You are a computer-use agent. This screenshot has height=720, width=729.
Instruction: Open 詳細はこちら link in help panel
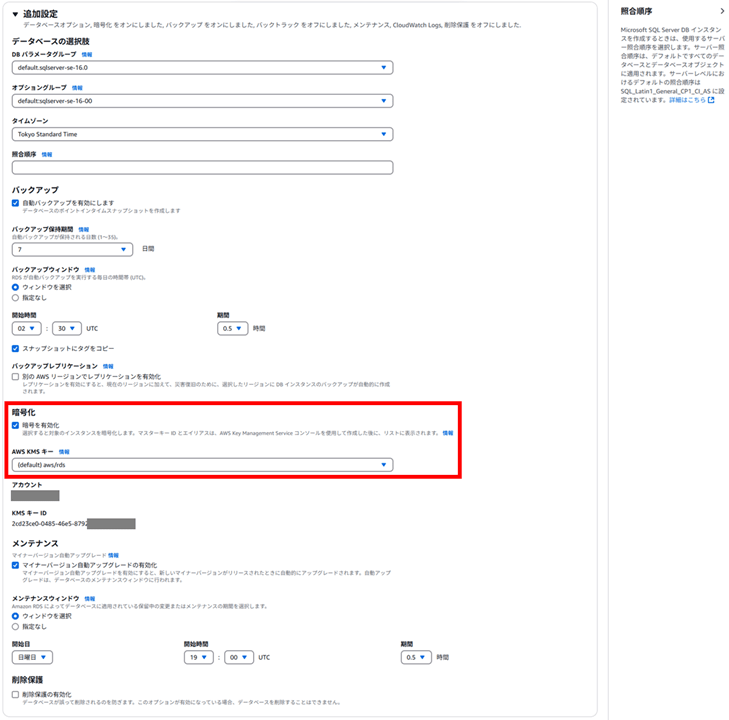[x=687, y=100]
